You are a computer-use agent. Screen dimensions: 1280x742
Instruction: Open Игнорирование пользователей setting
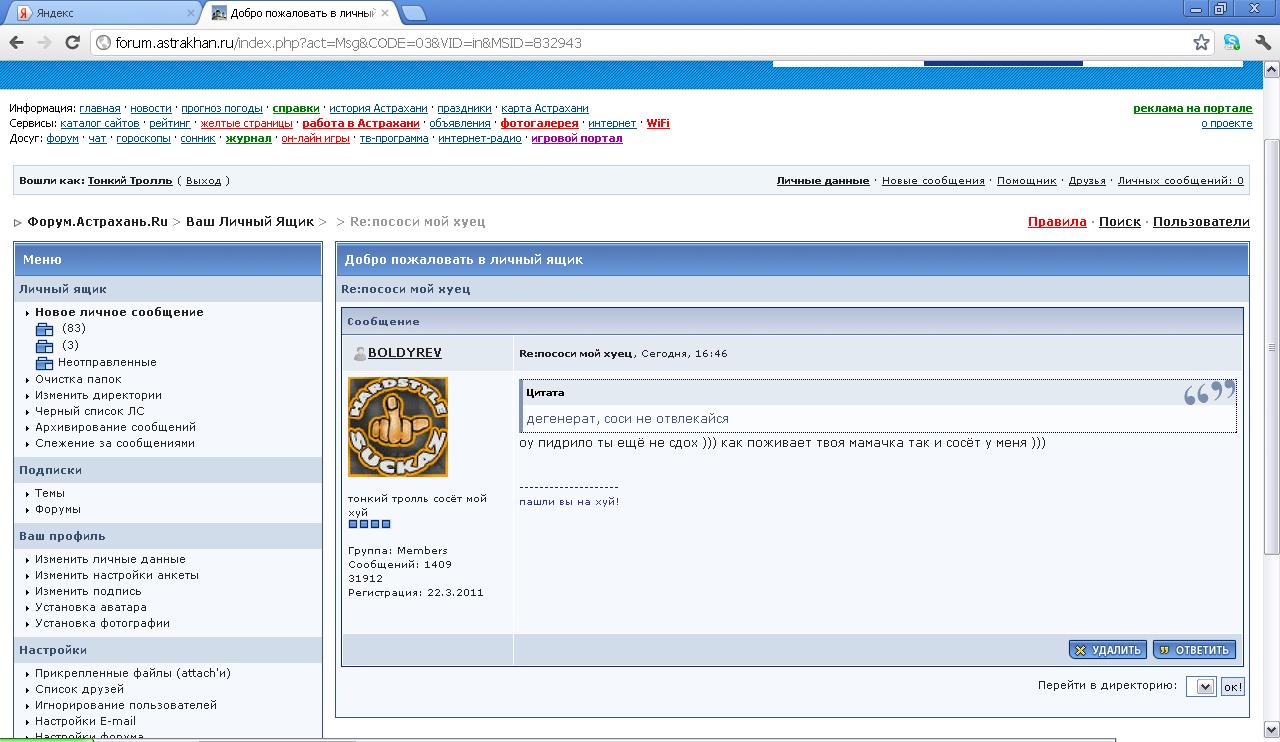point(126,705)
